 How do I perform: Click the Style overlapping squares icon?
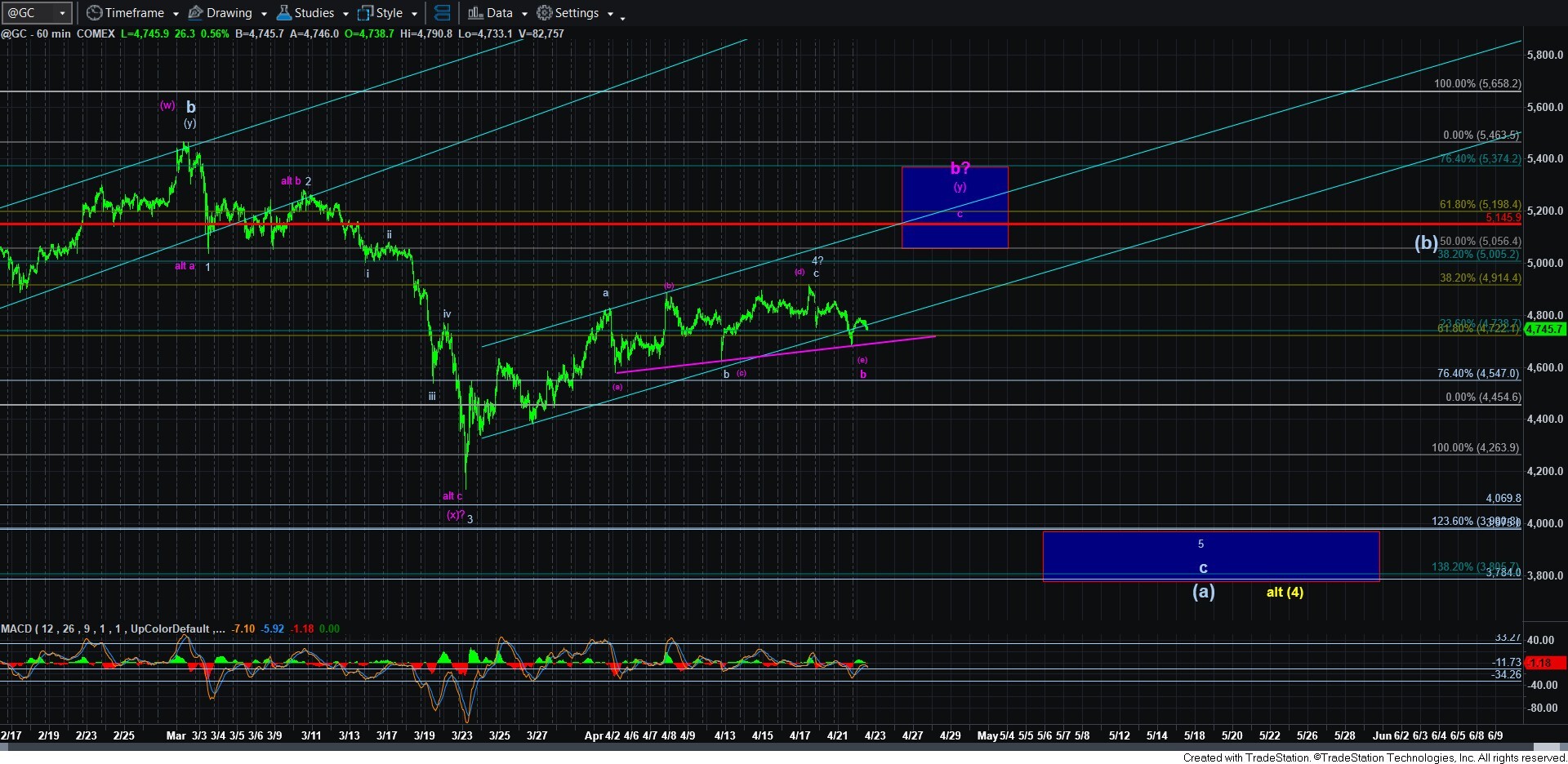coord(365,13)
